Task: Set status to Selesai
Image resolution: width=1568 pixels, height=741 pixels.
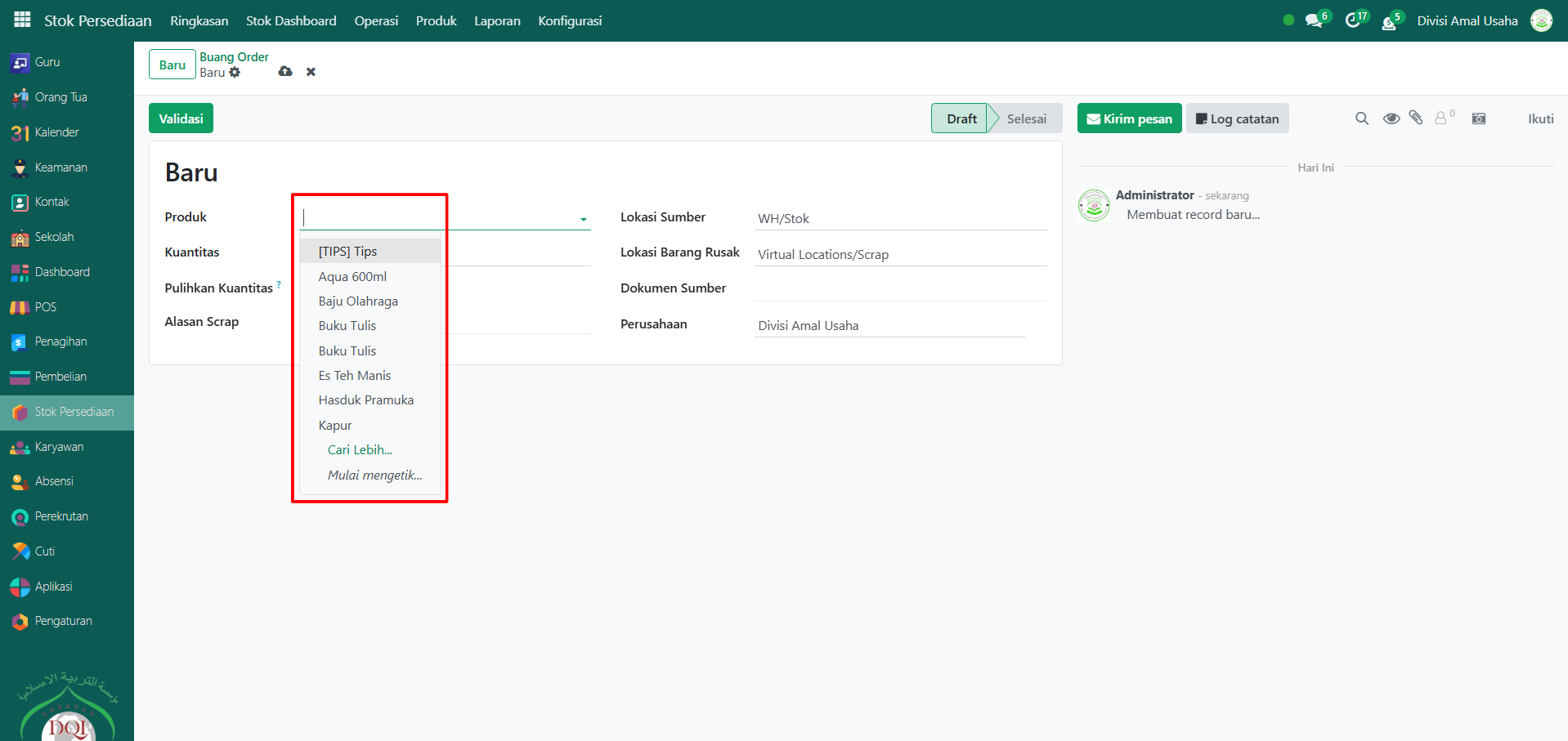Action: (x=1026, y=118)
